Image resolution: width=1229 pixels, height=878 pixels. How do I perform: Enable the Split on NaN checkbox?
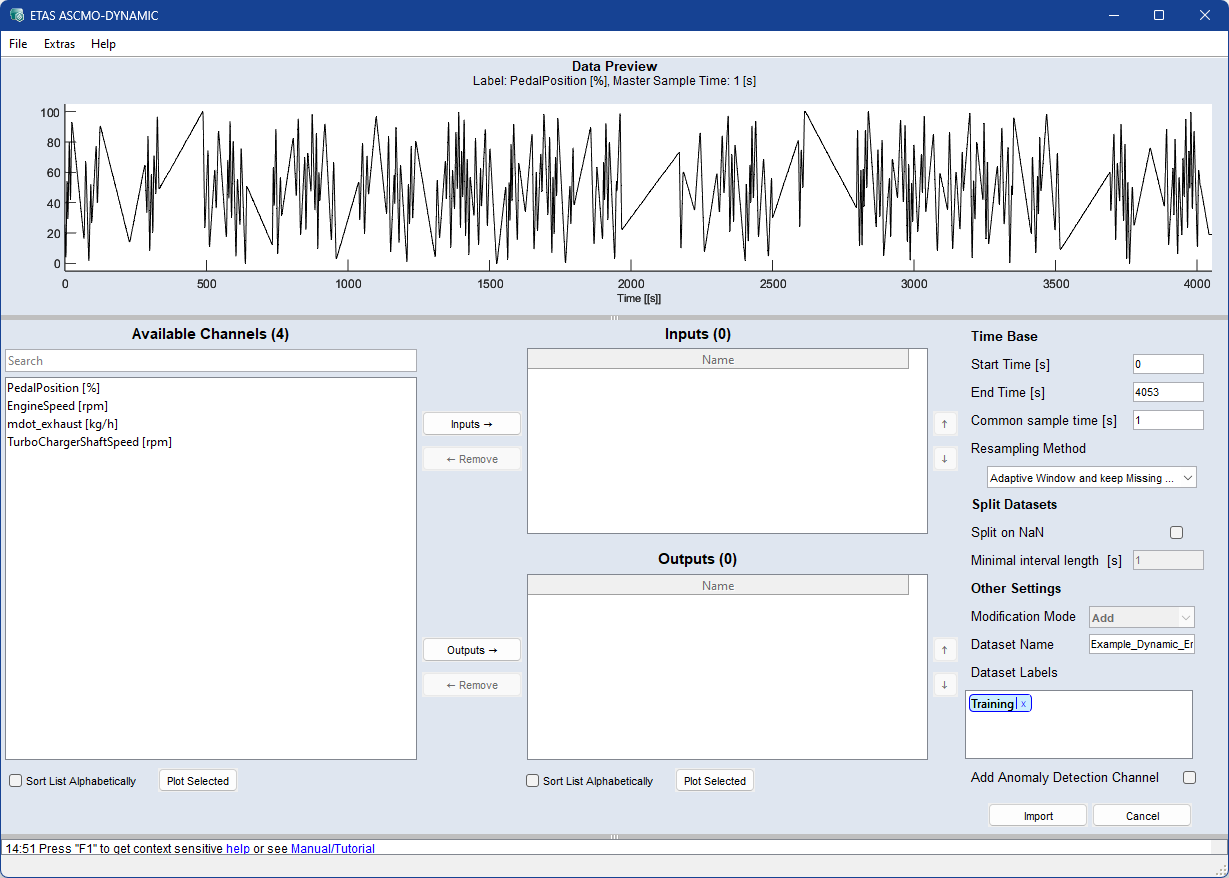(x=1176, y=533)
